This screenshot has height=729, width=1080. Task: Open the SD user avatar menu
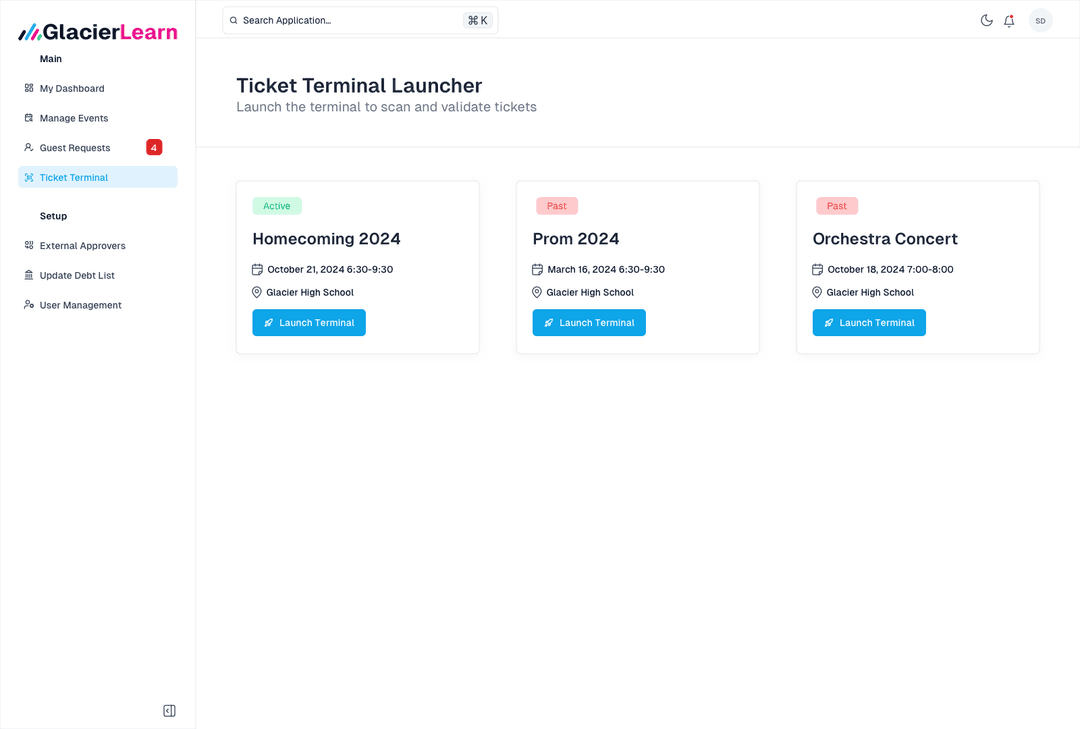1040,20
